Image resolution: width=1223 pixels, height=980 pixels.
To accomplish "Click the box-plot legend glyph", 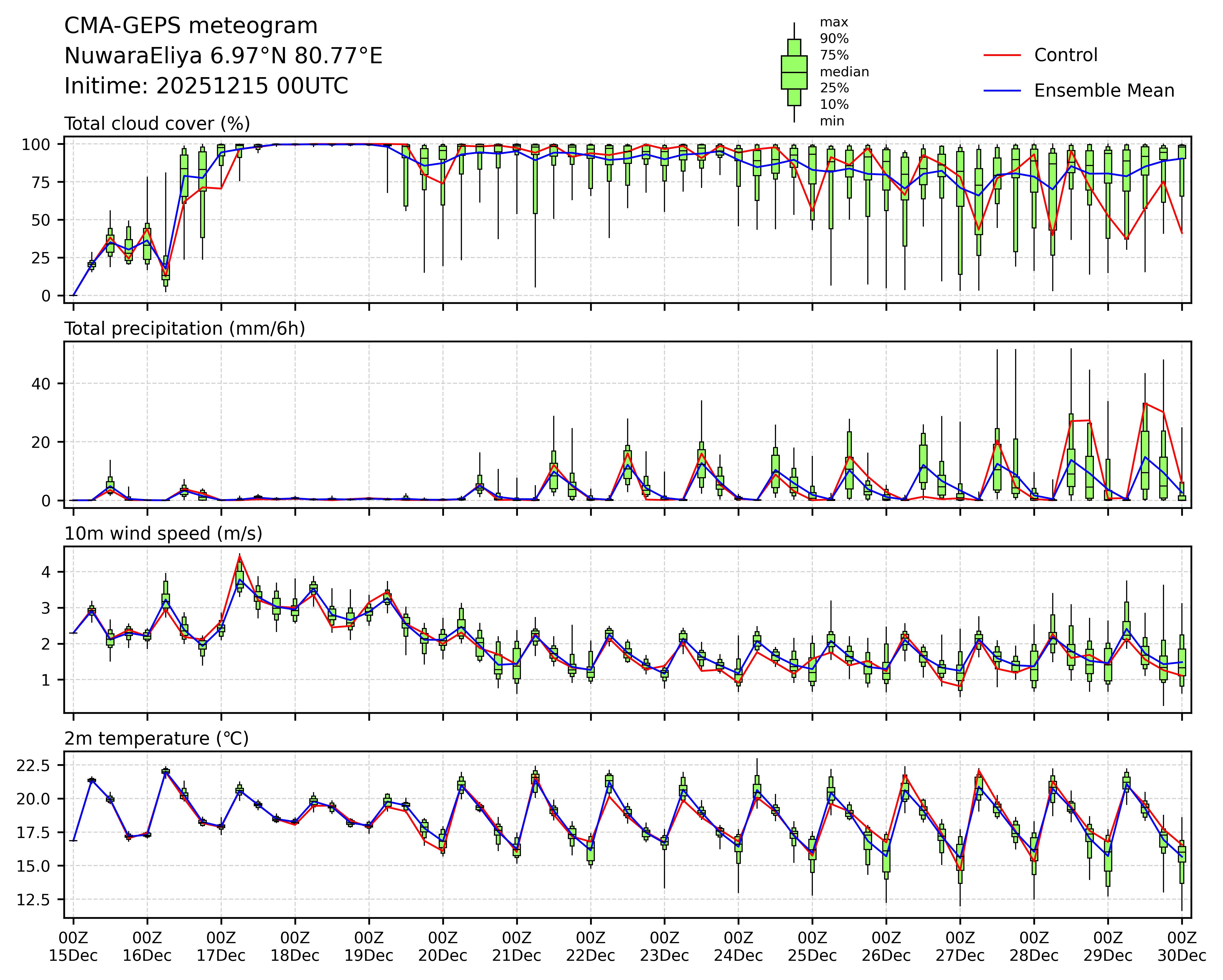I will click(794, 72).
